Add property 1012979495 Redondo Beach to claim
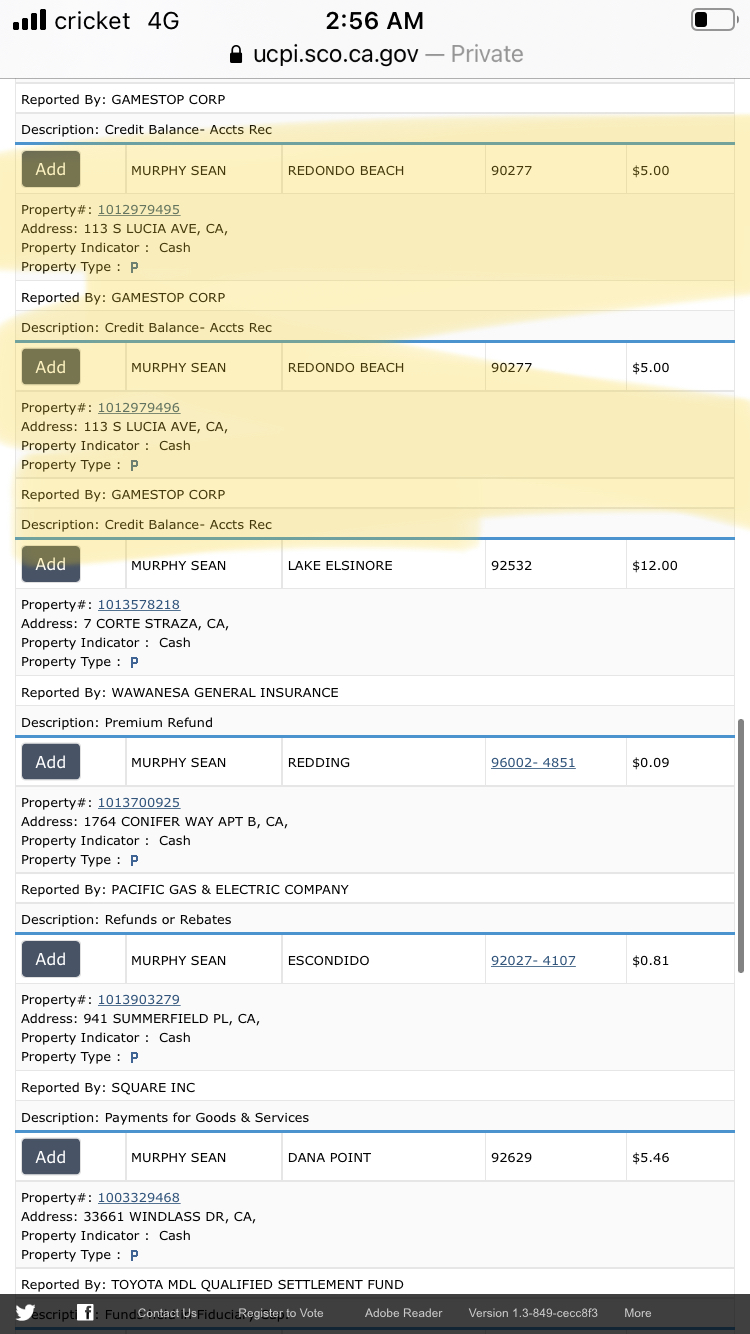750x1334 pixels. 51,169
